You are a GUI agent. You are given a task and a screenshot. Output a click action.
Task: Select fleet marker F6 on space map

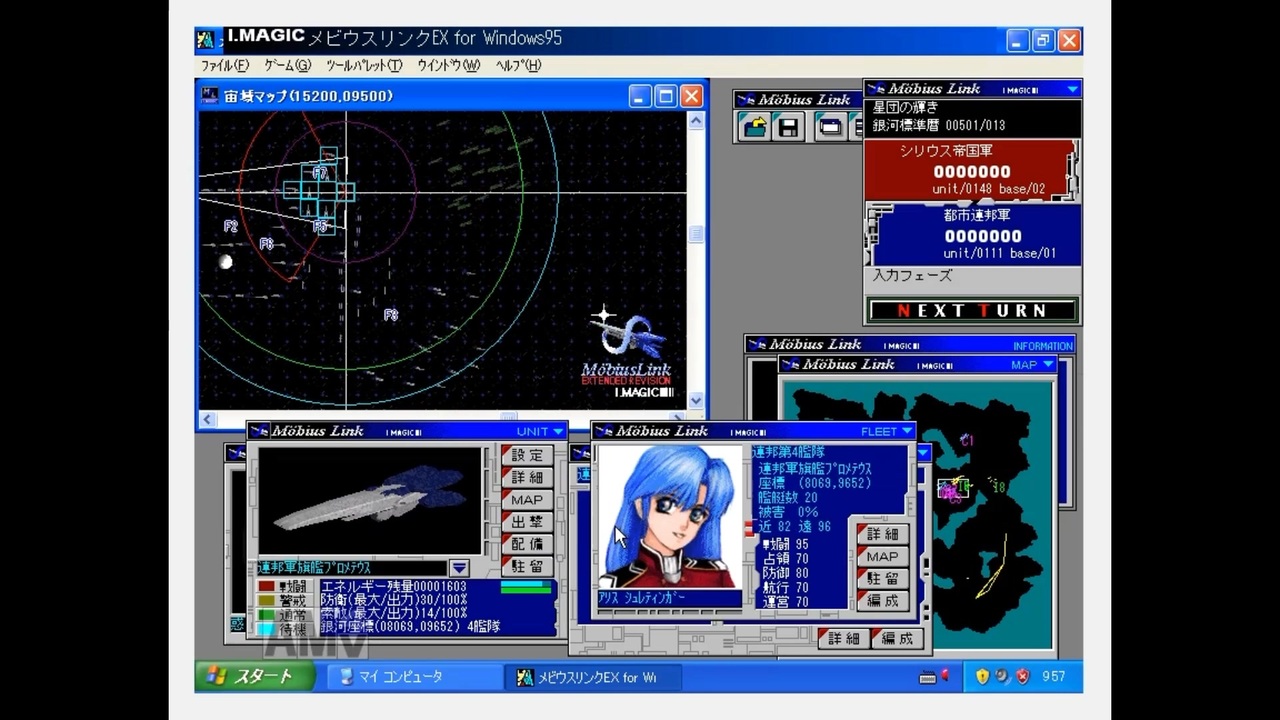(x=267, y=244)
